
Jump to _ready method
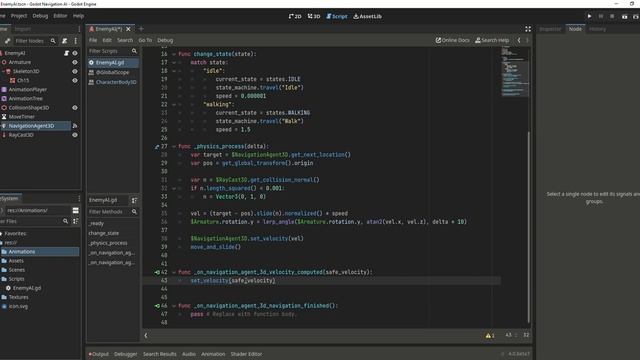(x=96, y=223)
